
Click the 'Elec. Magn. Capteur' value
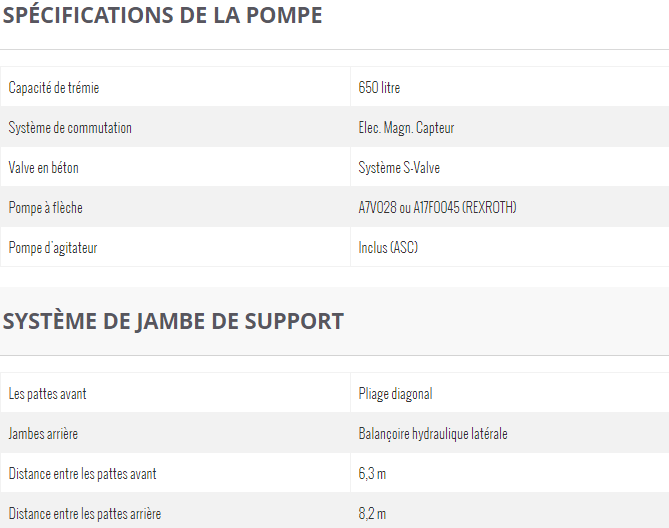(x=406, y=128)
